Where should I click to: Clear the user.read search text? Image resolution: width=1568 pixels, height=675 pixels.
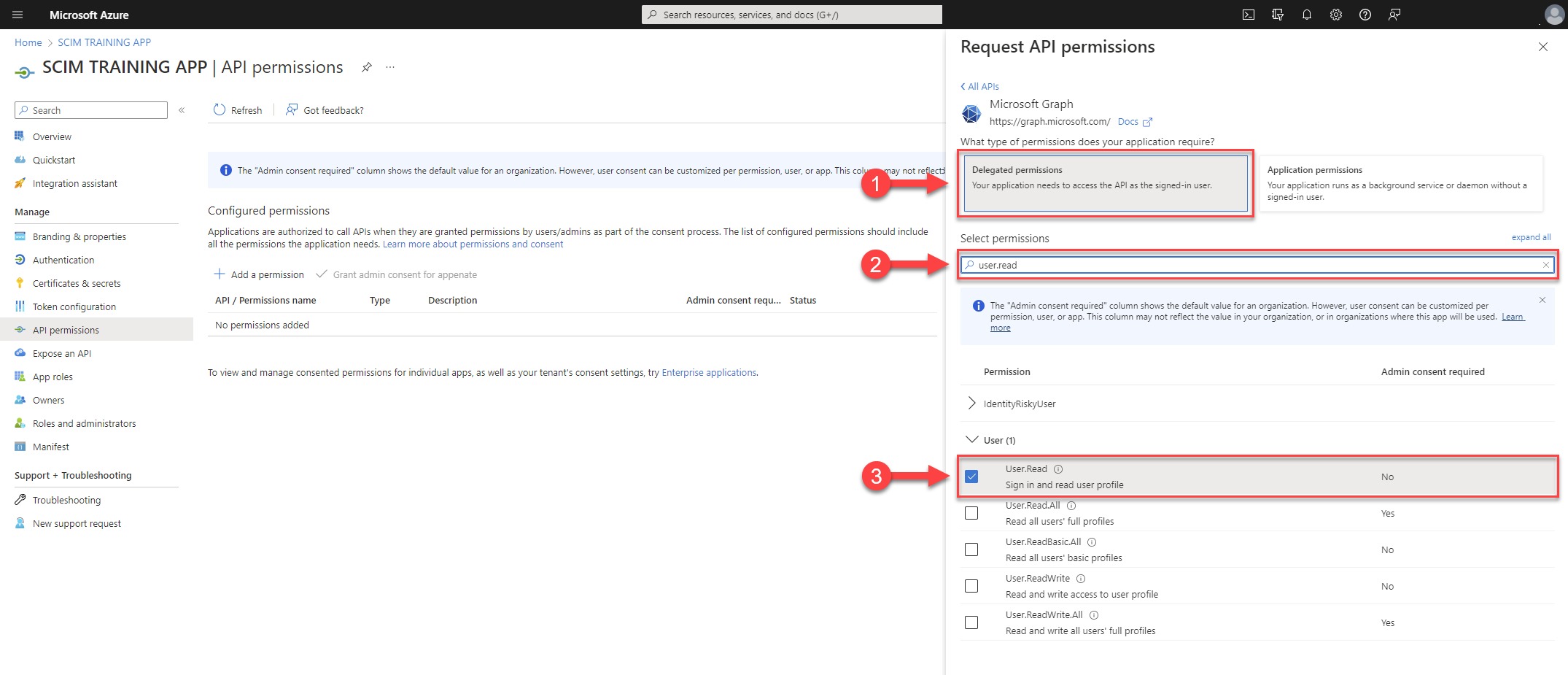[x=1545, y=265]
